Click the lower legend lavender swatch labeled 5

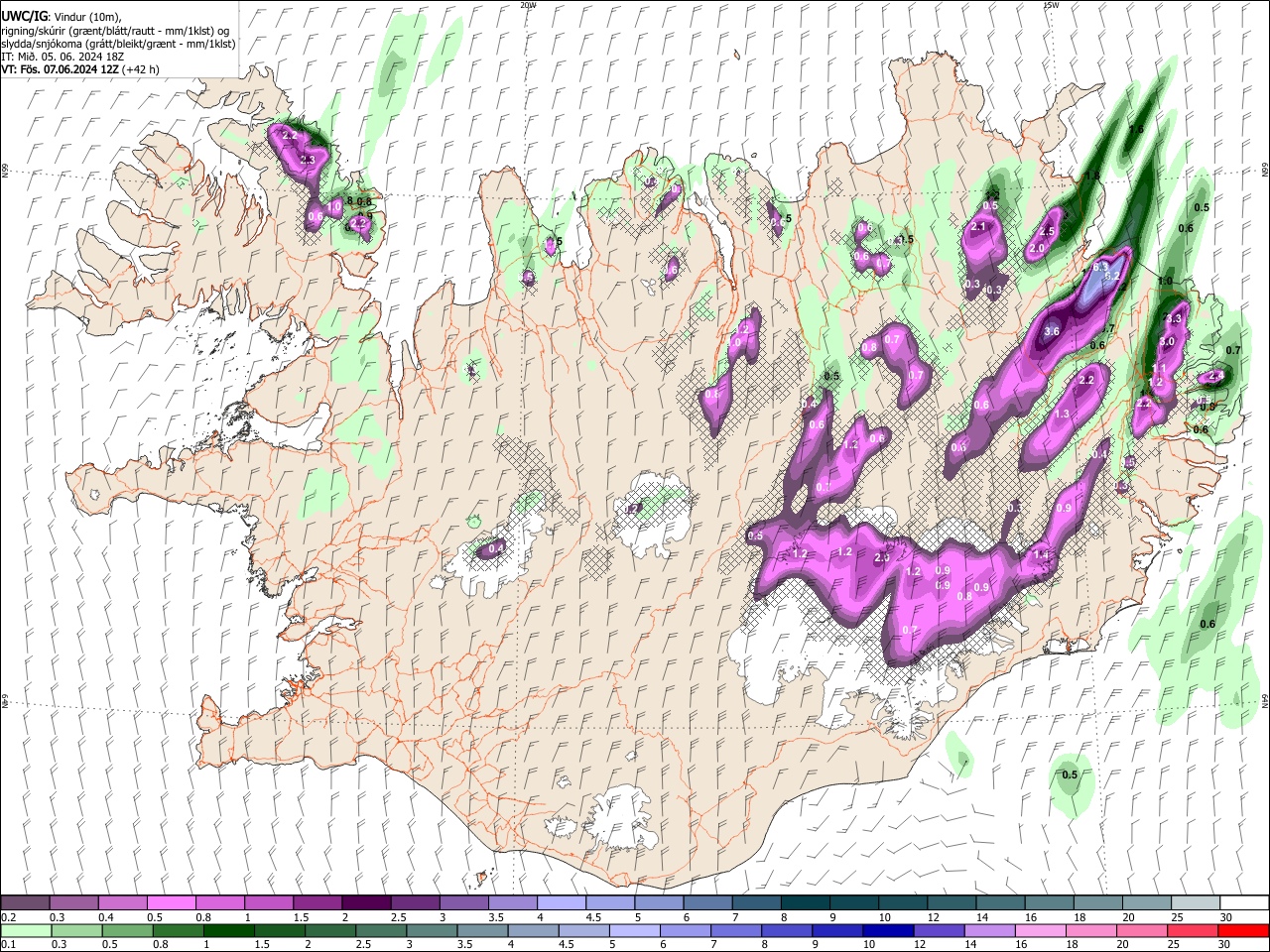635,930
